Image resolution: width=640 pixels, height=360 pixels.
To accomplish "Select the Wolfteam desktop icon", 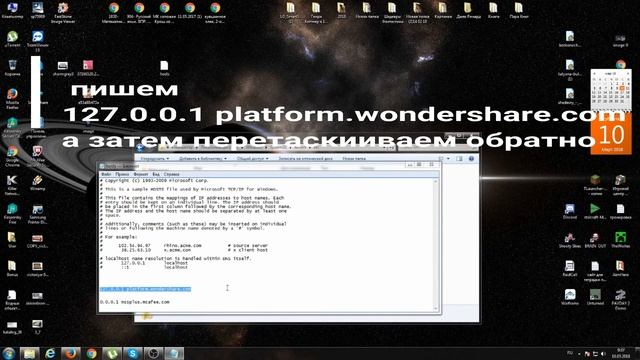I will (570, 297).
